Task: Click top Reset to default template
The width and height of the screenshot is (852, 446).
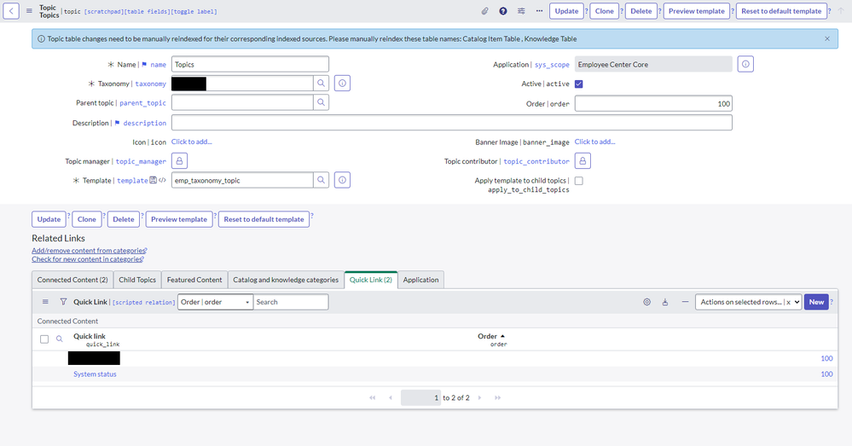Action: pos(781,11)
